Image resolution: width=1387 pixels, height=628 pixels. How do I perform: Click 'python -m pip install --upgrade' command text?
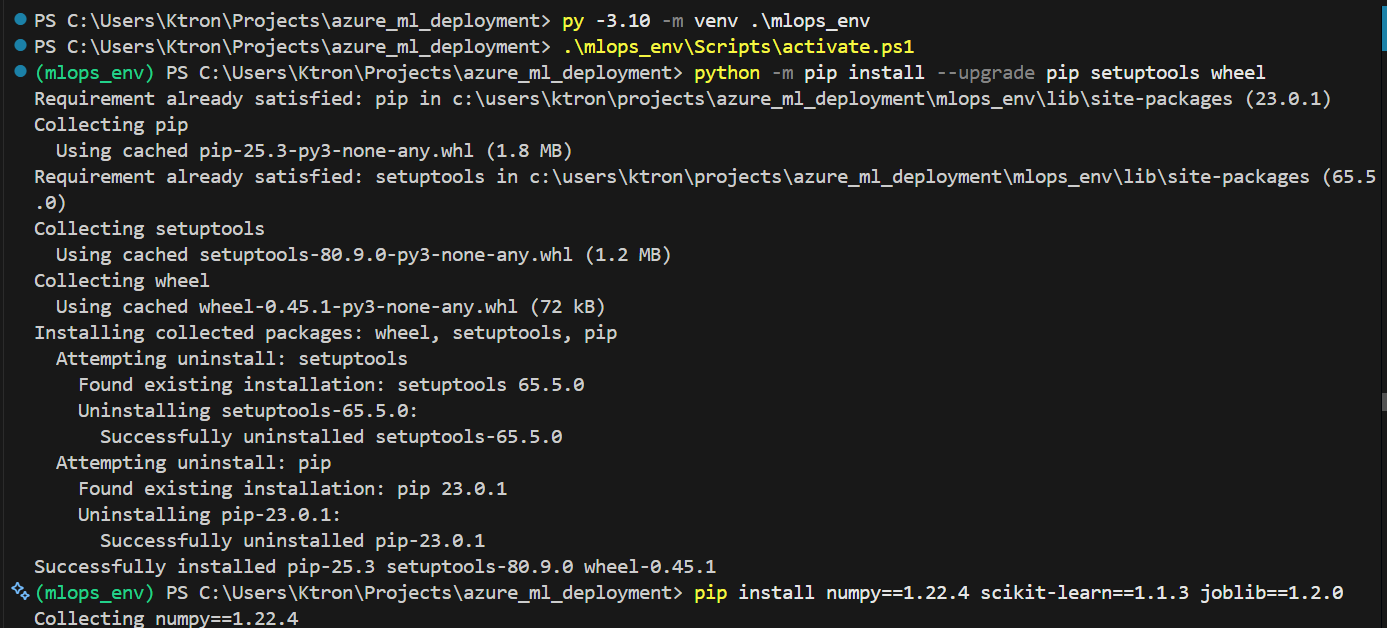point(863,73)
